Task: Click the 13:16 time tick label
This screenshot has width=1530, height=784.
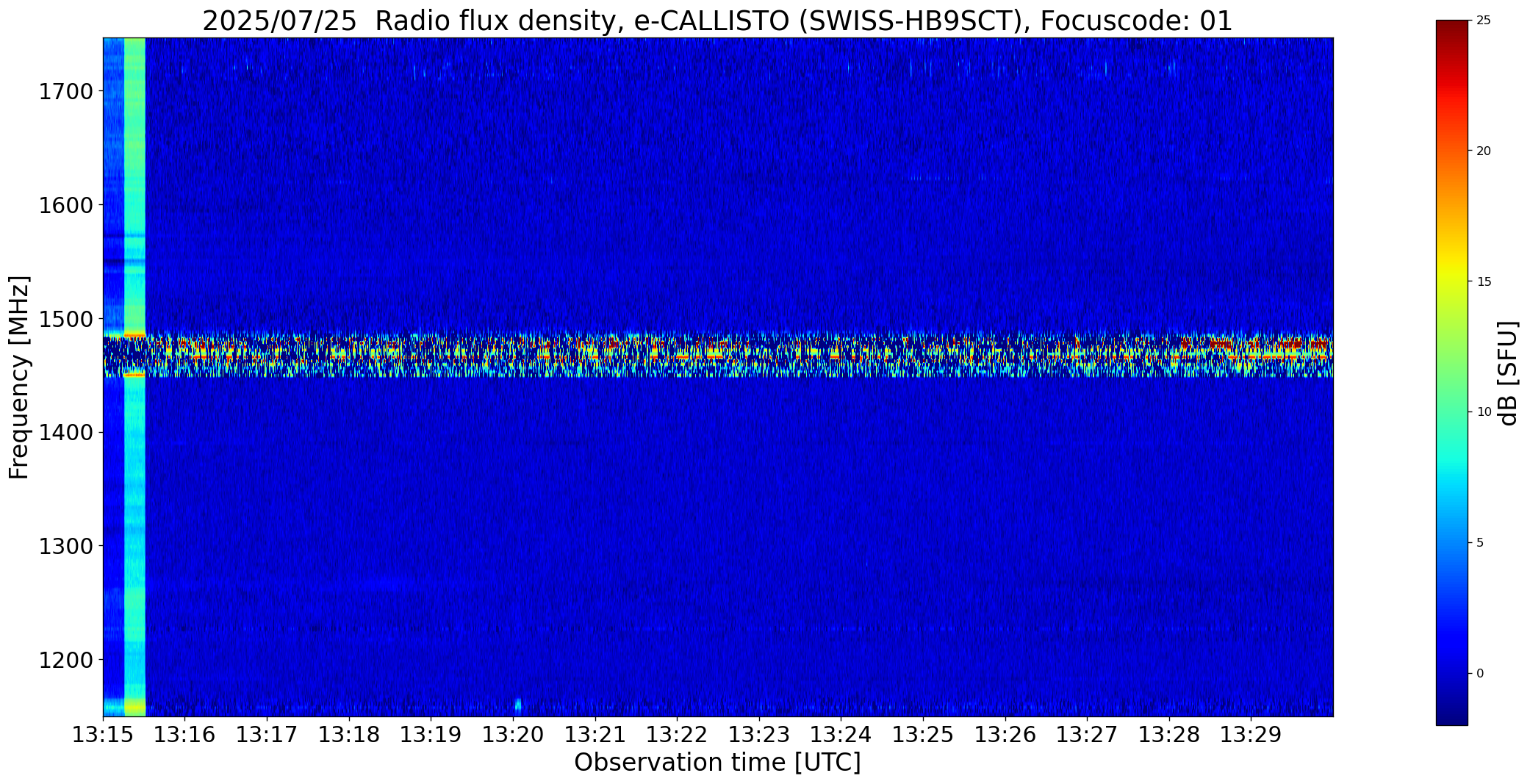Action: tap(185, 735)
